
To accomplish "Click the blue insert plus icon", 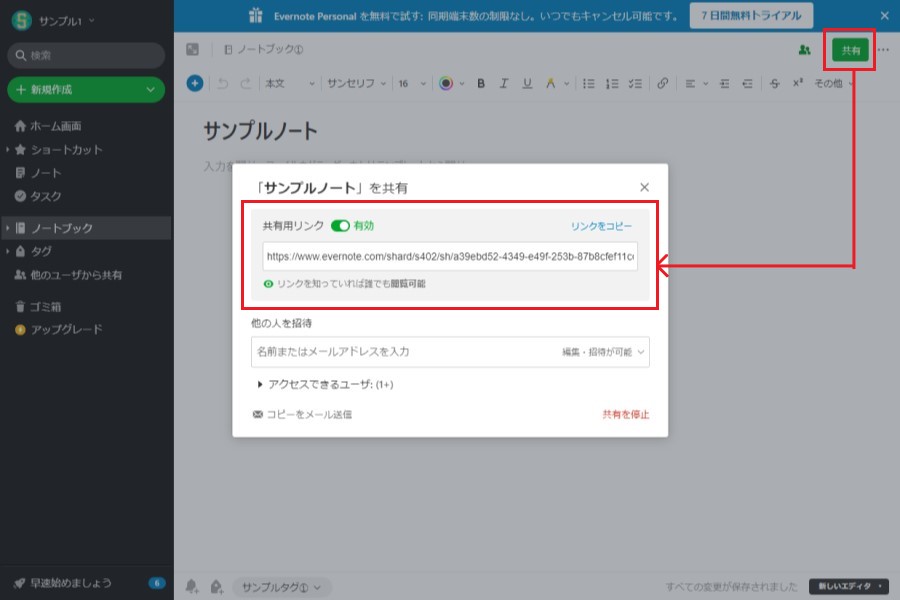I will pos(195,83).
